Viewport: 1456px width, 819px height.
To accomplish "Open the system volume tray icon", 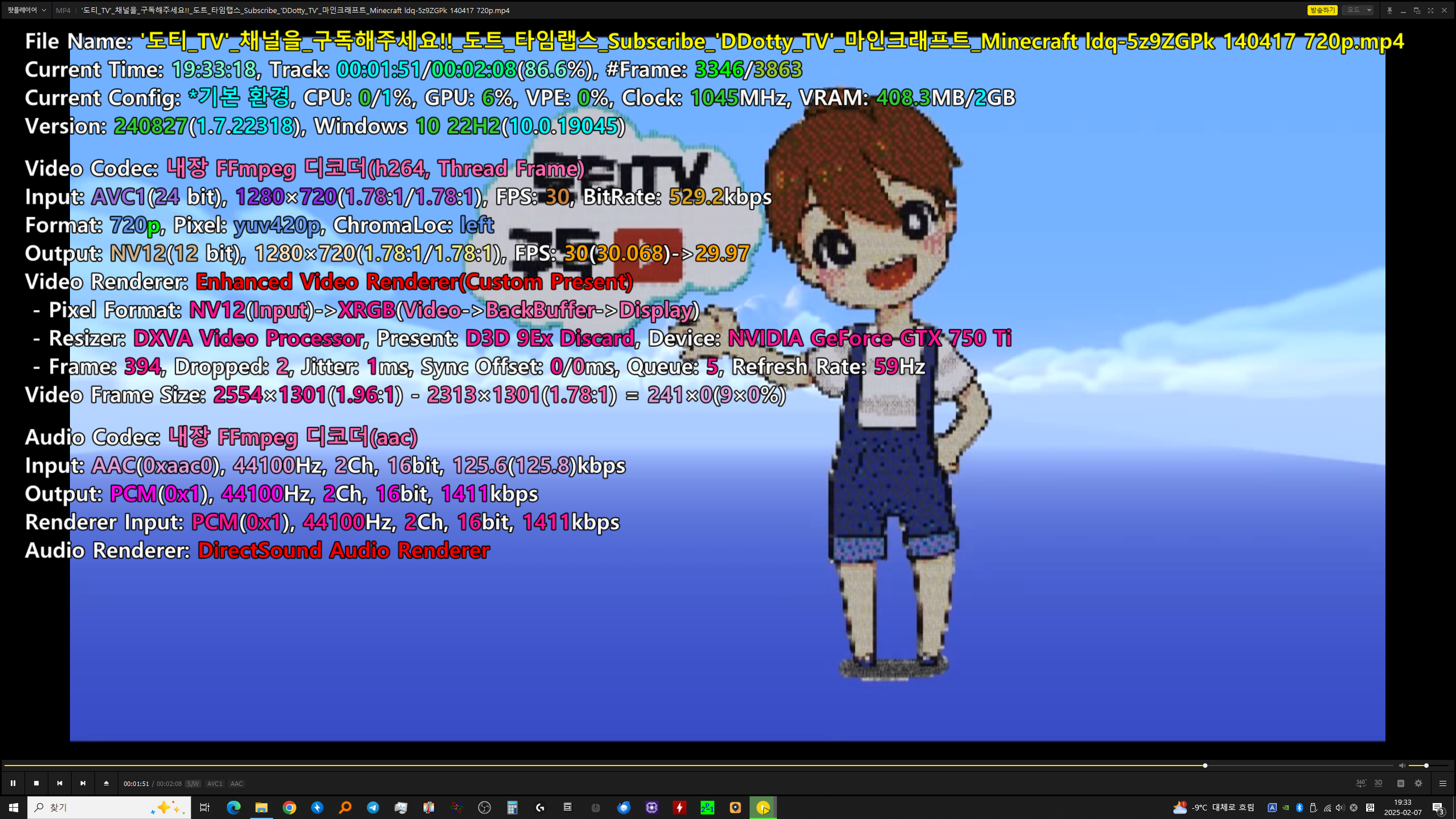I will (x=1340, y=808).
